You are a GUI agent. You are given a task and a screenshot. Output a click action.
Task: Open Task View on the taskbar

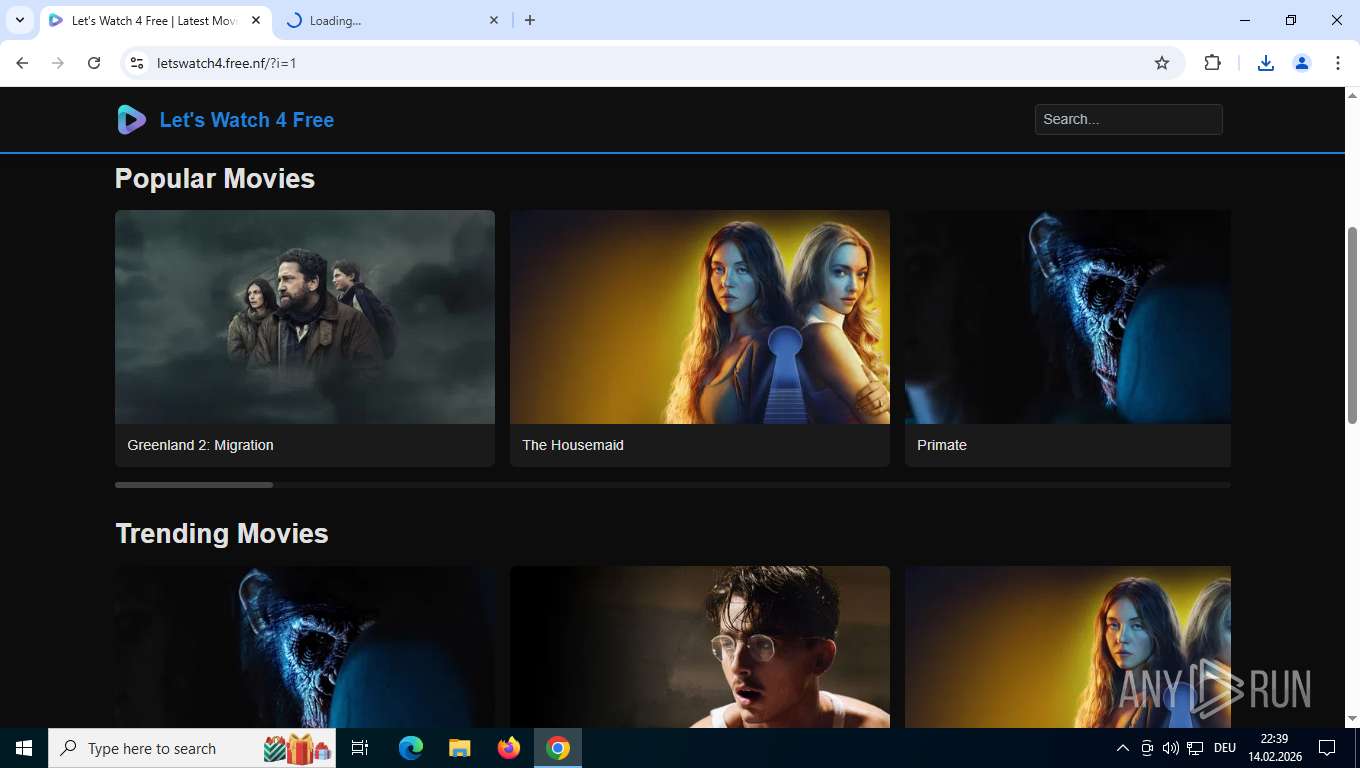pos(360,748)
